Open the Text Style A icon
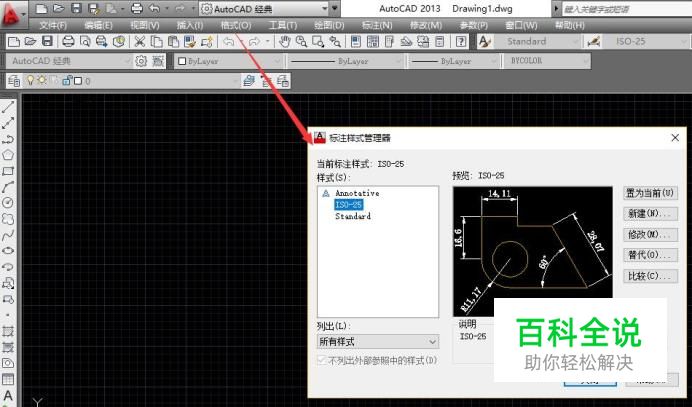Screen dimensions: 692x407 [x=485, y=42]
